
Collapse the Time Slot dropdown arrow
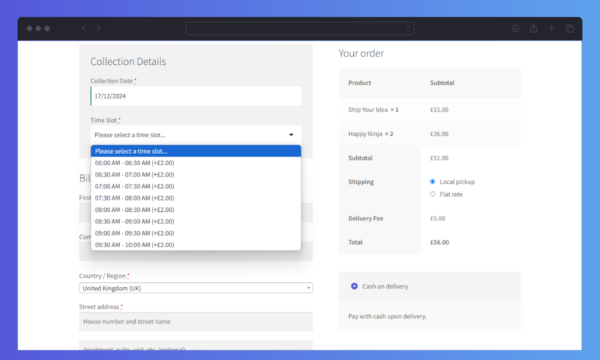pos(291,135)
